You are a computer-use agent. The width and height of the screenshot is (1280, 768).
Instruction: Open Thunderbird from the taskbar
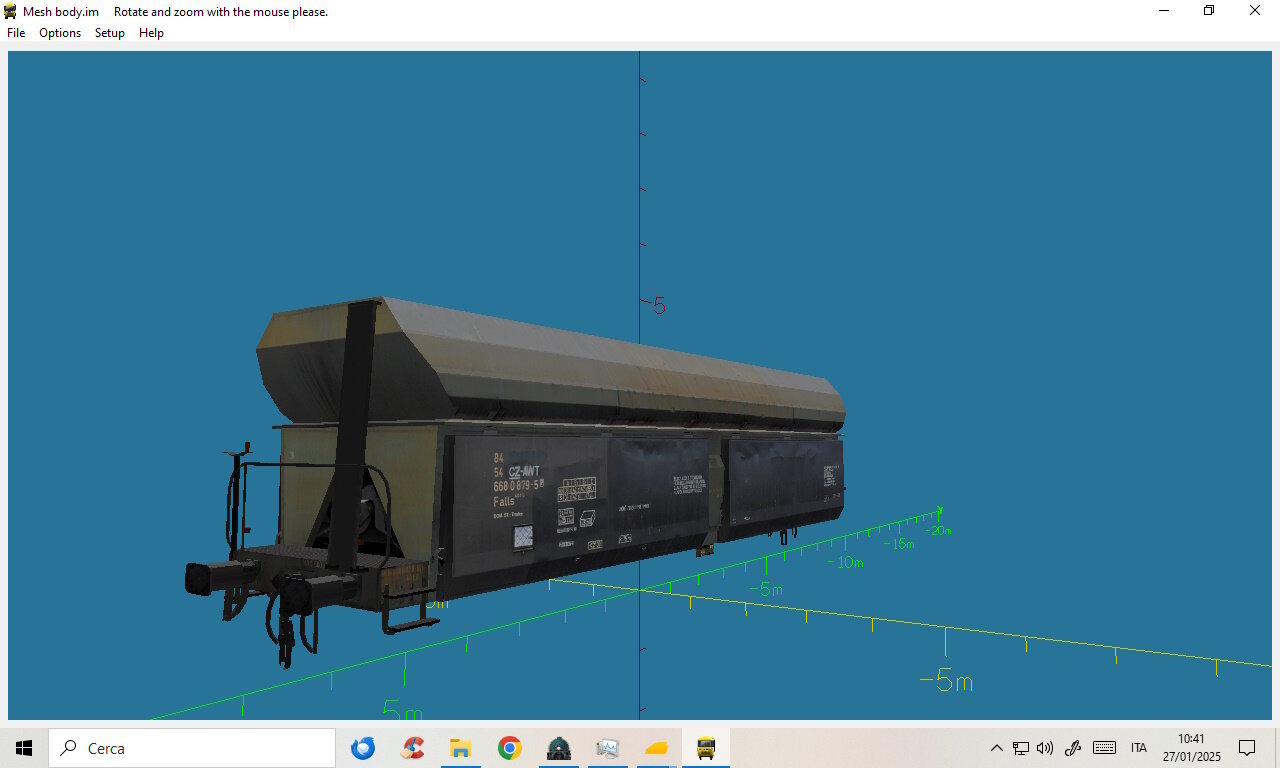(x=363, y=748)
